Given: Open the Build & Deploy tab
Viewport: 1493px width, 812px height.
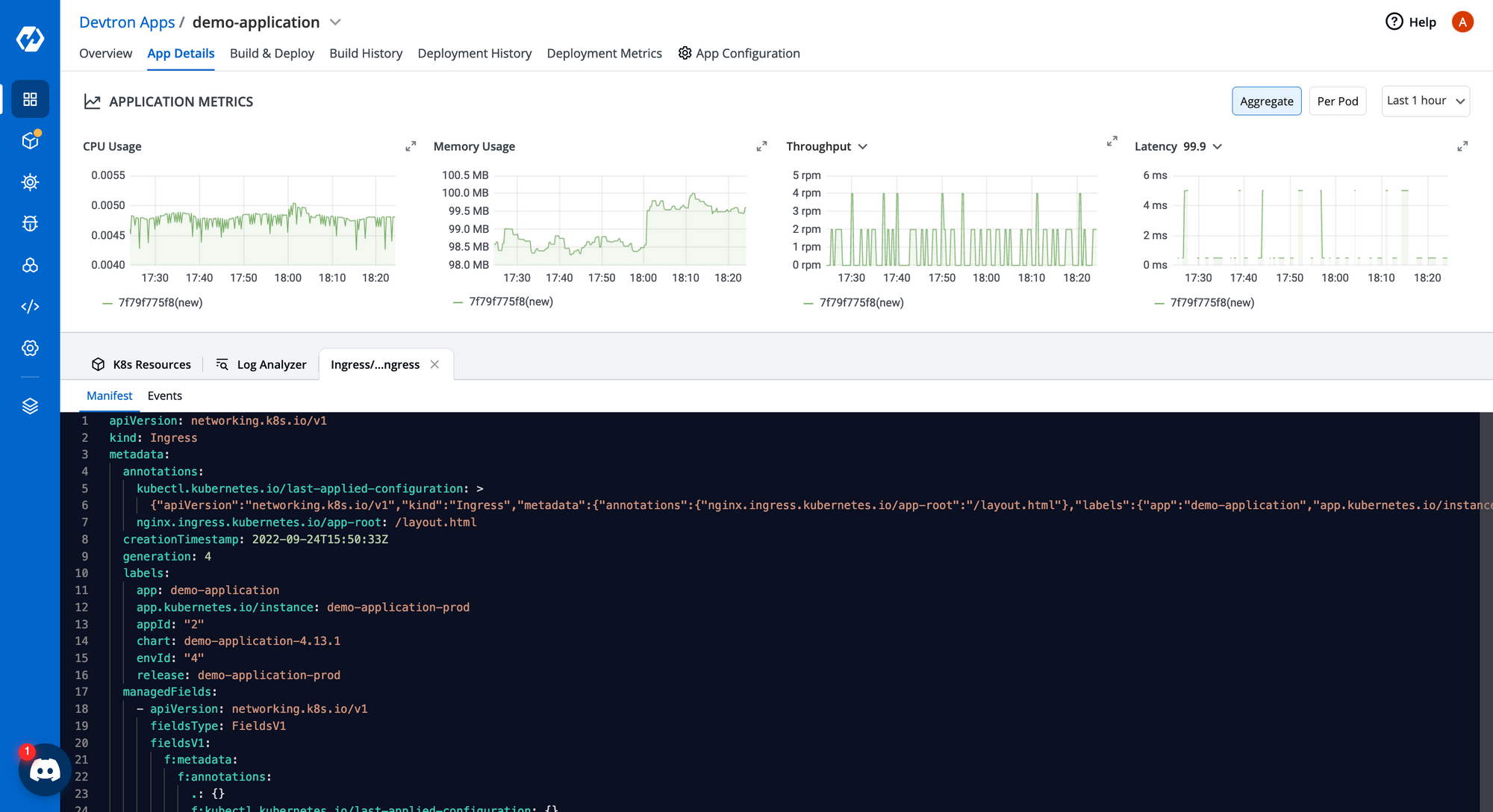Looking at the screenshot, I should pos(272,53).
